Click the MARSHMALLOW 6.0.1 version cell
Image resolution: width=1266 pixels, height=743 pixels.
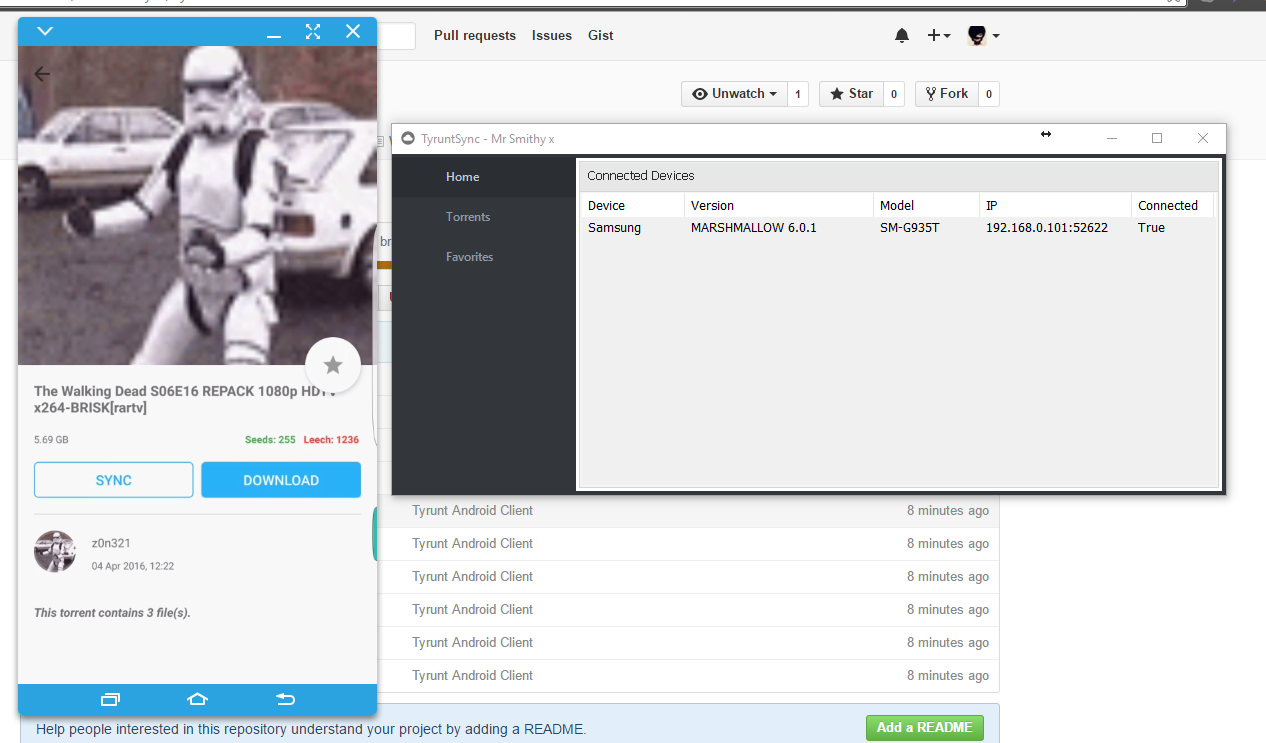(754, 228)
